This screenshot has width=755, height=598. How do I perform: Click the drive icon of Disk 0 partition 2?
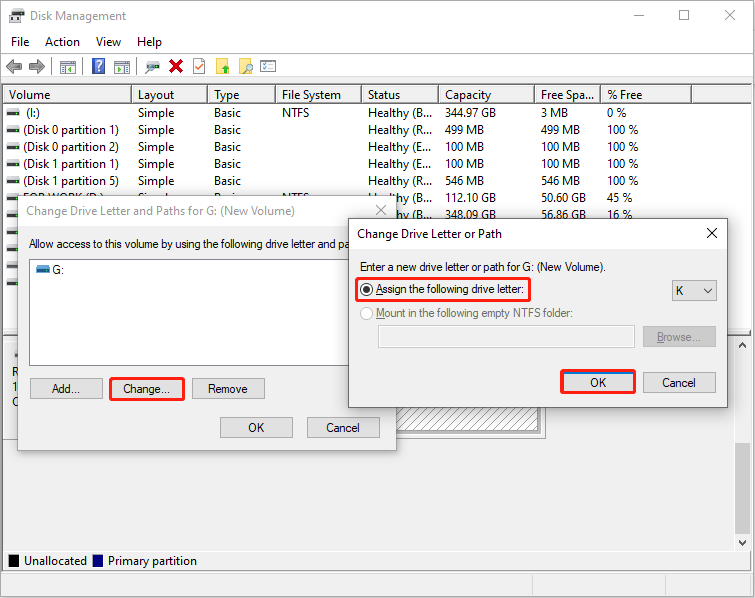click(x=13, y=147)
